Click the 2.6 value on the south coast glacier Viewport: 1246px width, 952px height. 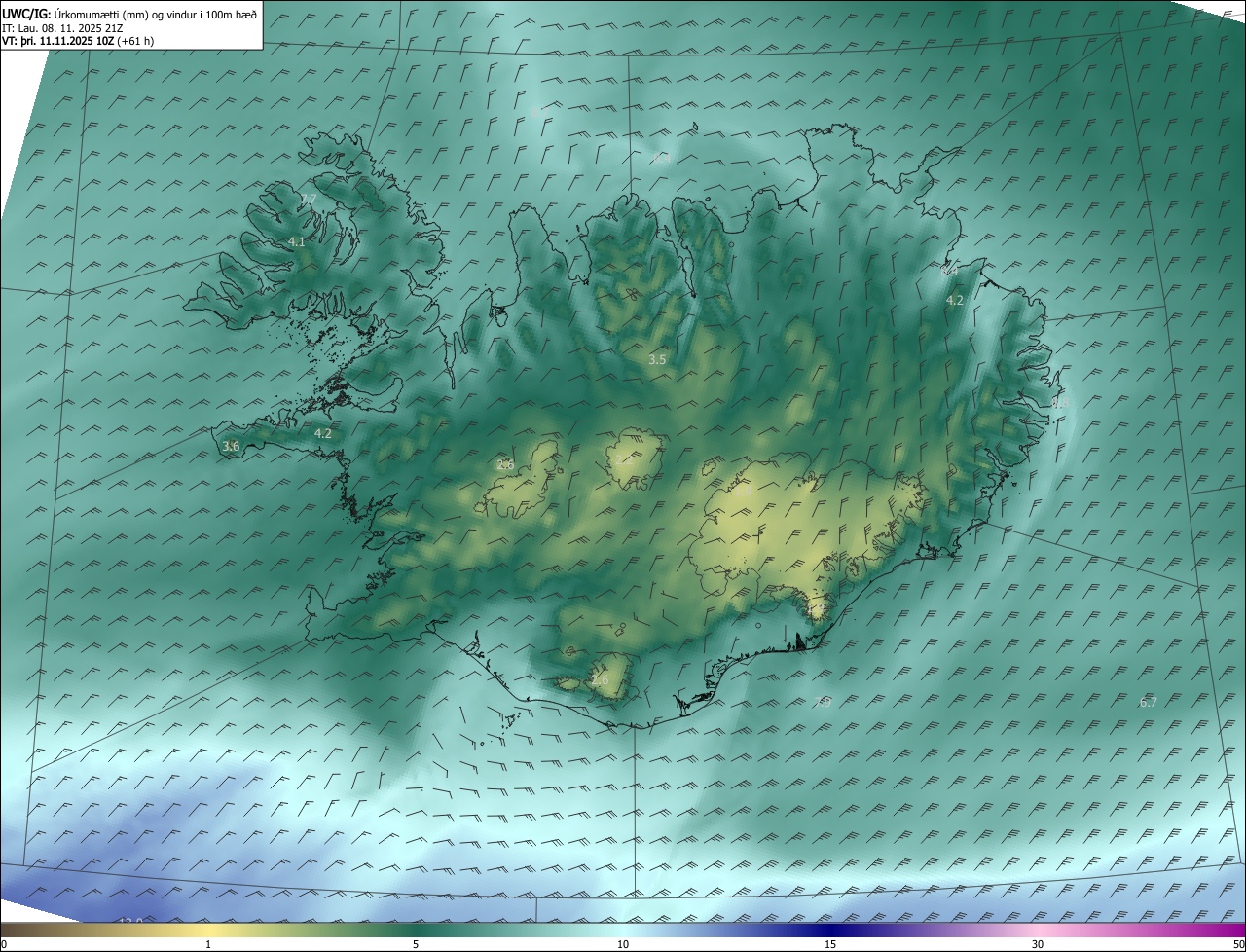(601, 679)
